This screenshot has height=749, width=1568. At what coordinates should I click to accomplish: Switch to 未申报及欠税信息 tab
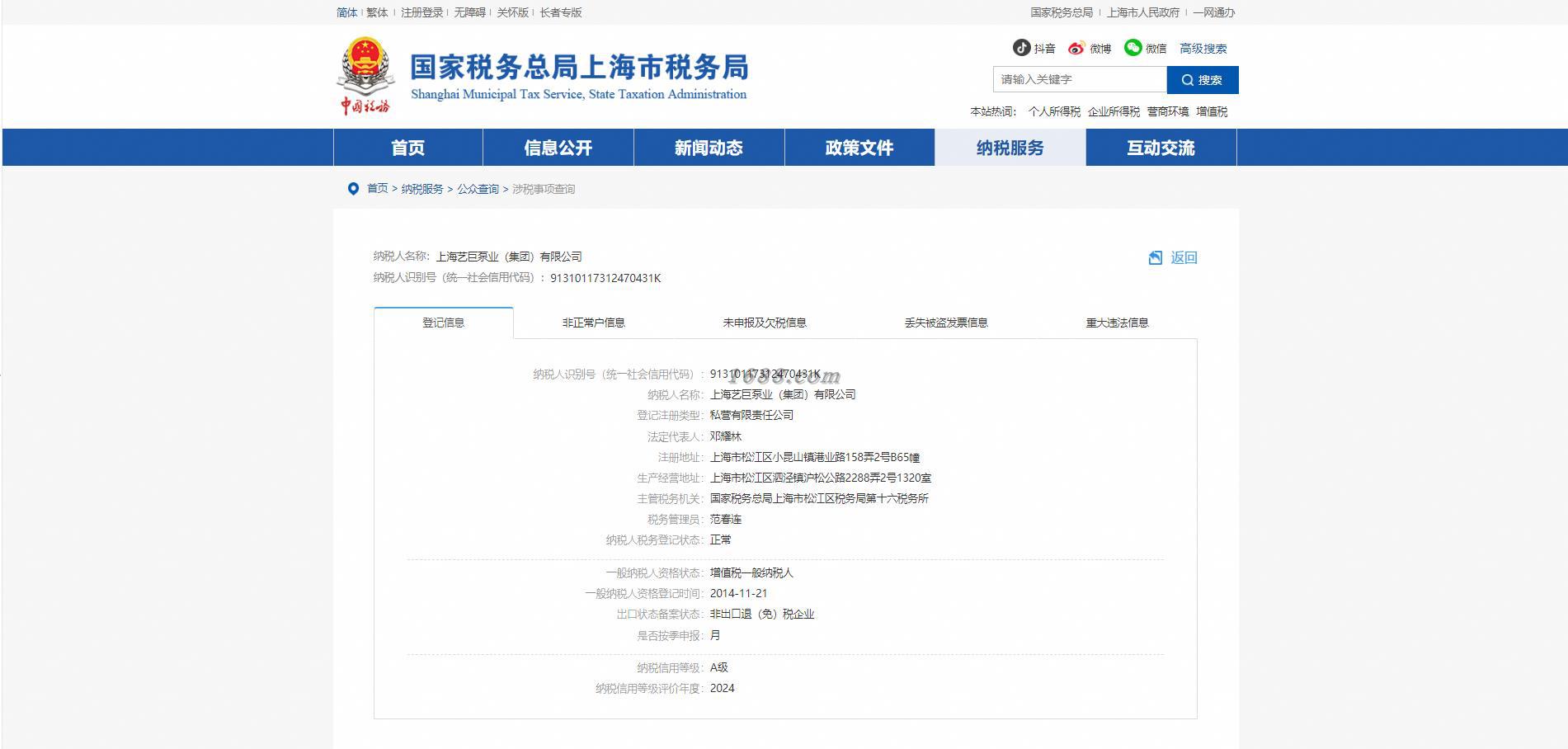[x=765, y=323]
